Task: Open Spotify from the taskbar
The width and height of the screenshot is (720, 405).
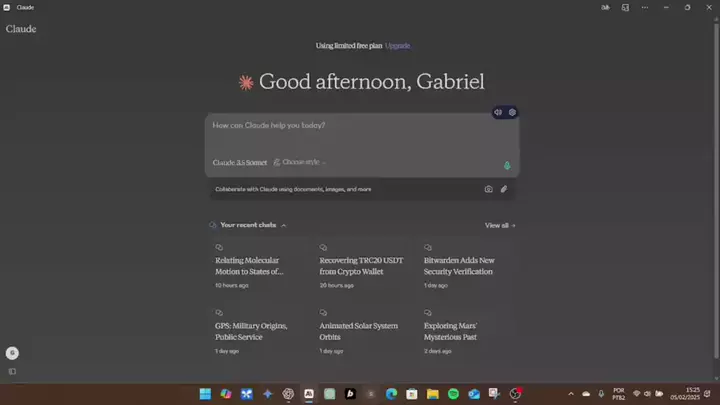Action: tap(453, 394)
